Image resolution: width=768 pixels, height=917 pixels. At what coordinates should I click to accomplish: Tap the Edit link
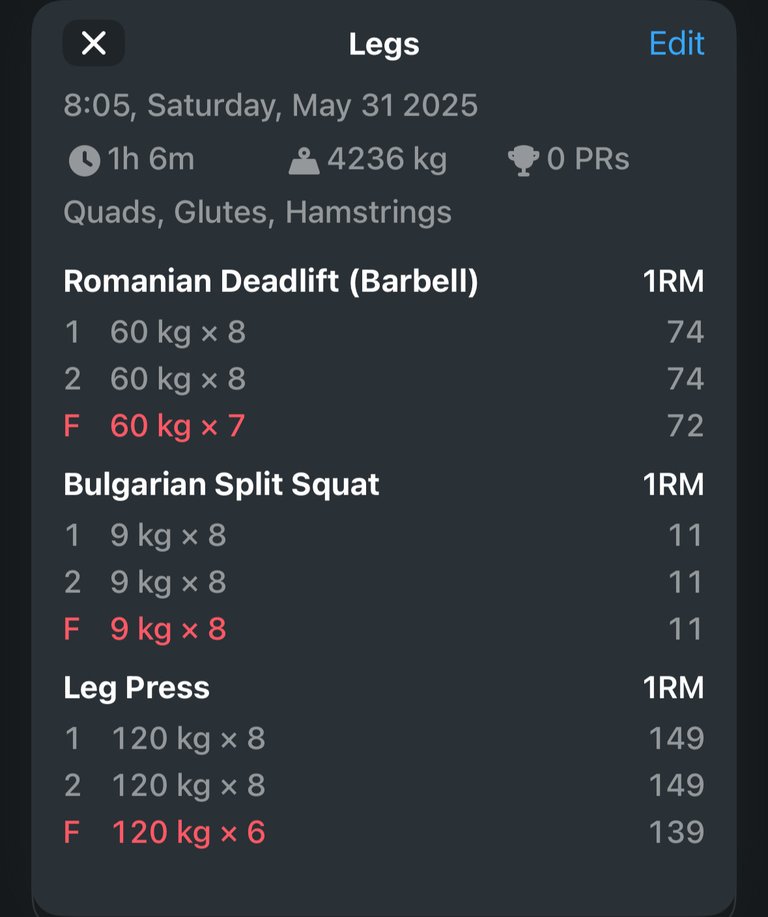tap(677, 44)
